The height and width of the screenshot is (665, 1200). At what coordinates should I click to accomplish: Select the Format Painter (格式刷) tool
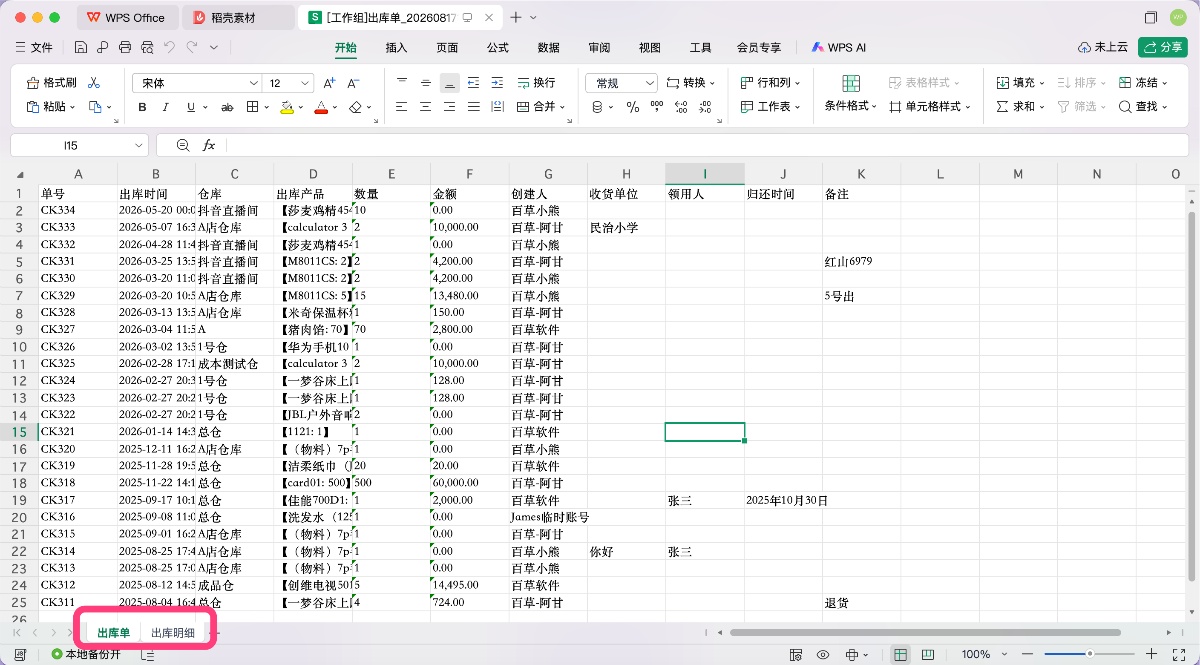point(52,83)
